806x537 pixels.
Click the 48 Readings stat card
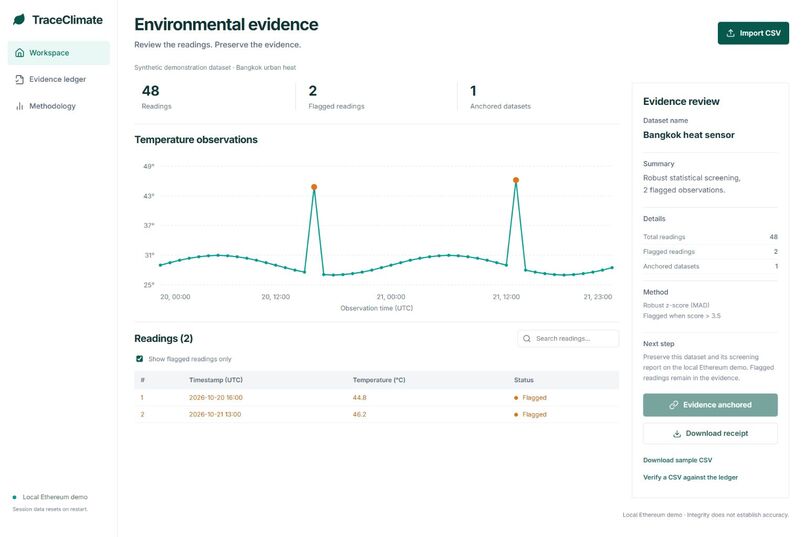point(215,97)
